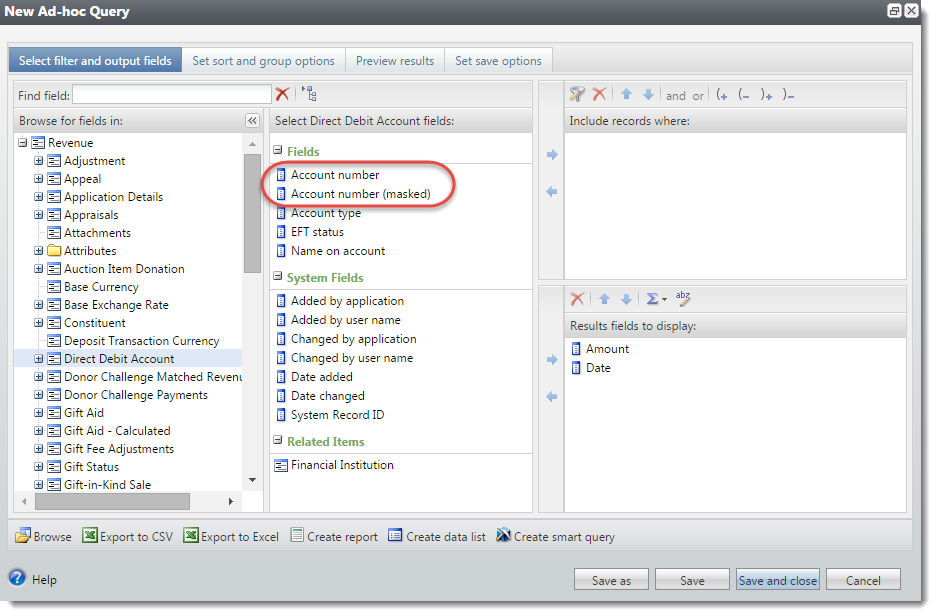Remove a closing parenthesis from filter

(x=789, y=95)
